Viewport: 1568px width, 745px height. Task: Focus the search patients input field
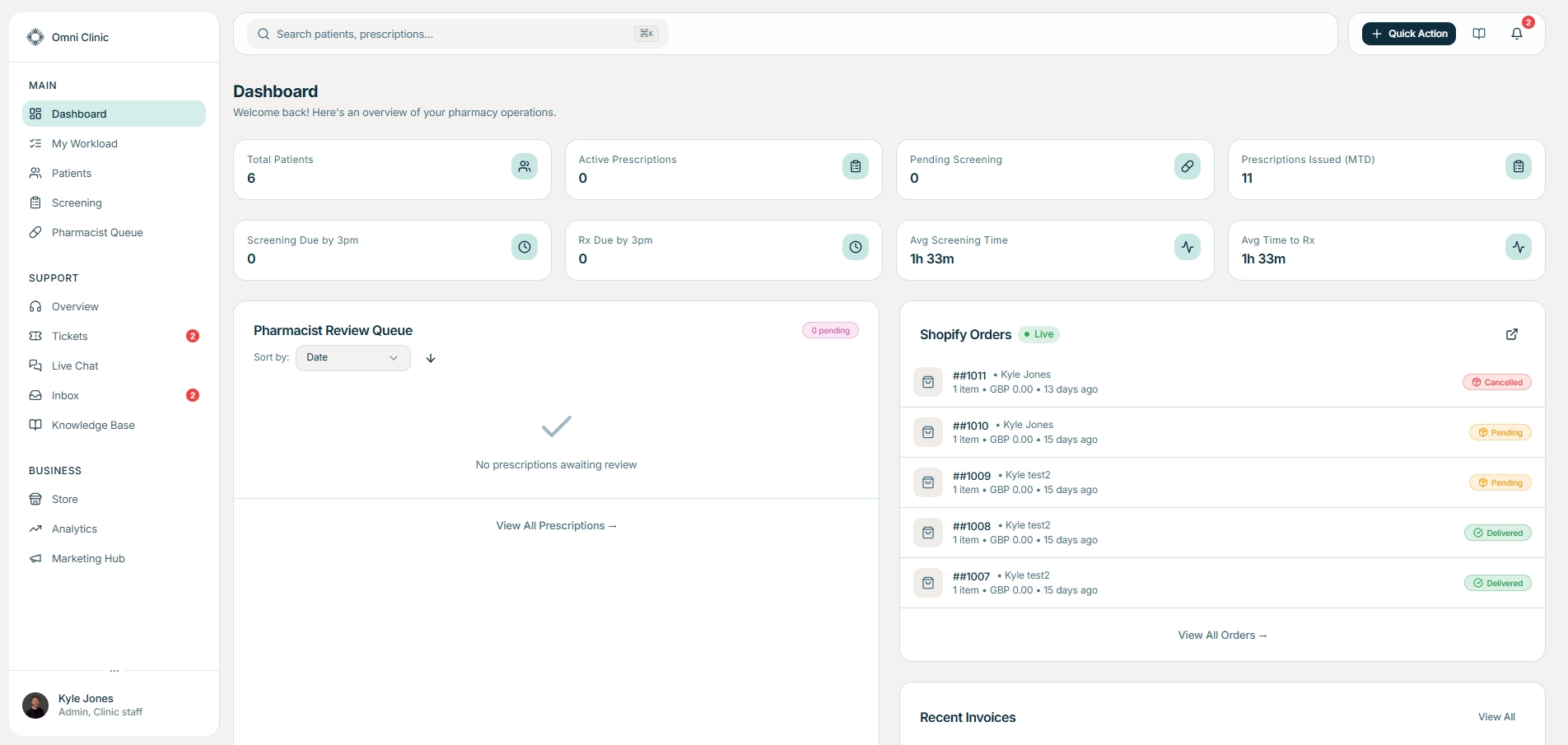coord(453,35)
